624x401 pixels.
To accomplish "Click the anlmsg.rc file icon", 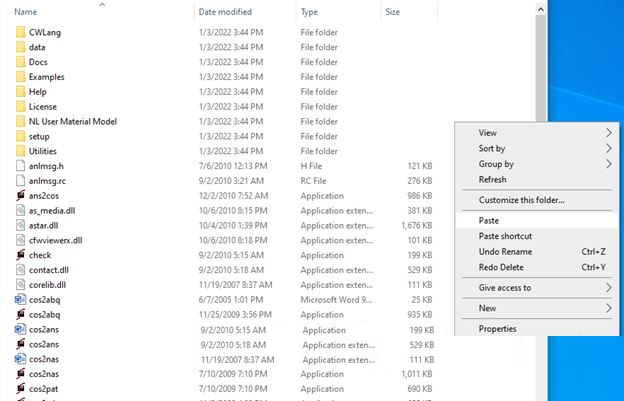I will click(x=20, y=181).
